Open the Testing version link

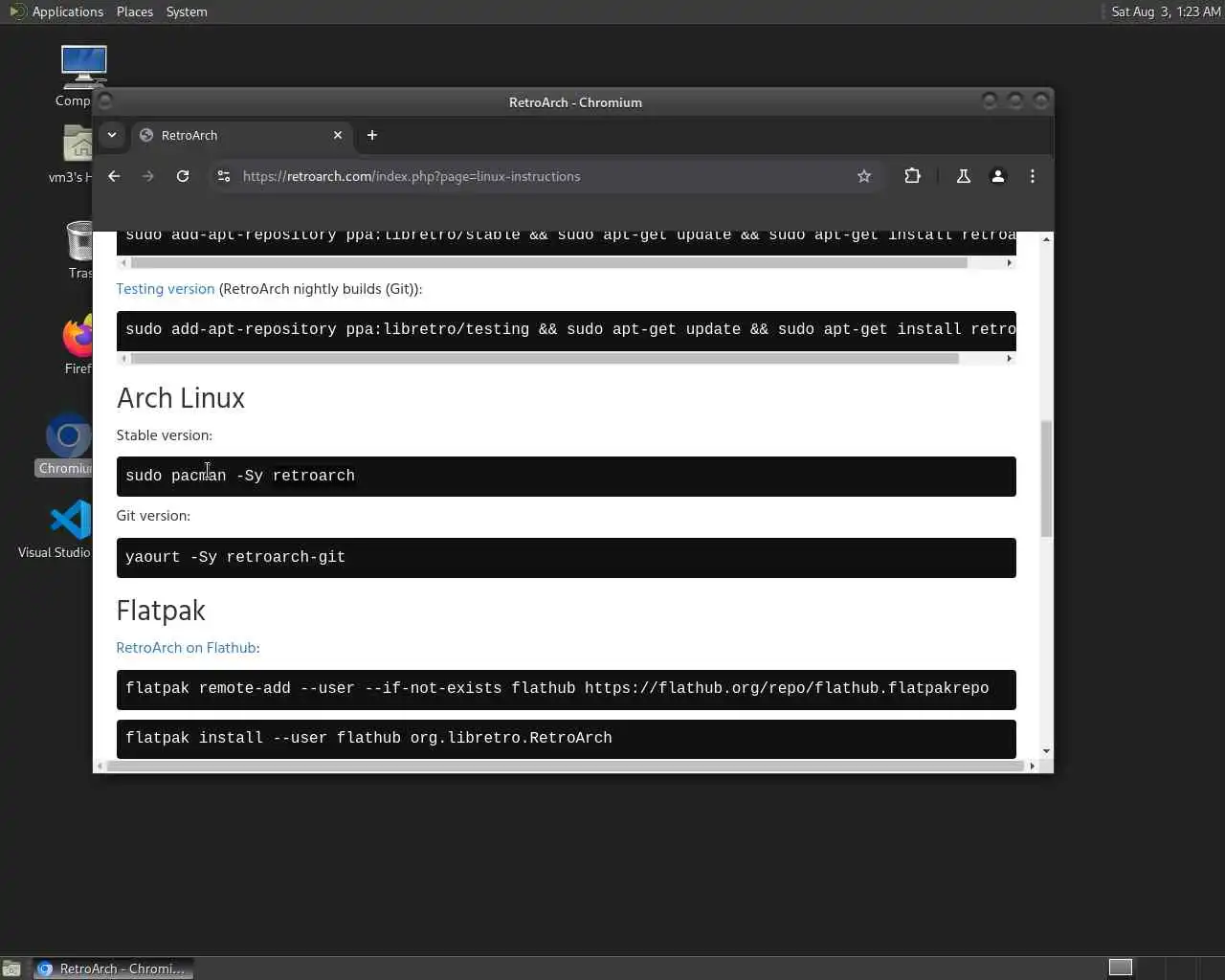tap(166, 289)
